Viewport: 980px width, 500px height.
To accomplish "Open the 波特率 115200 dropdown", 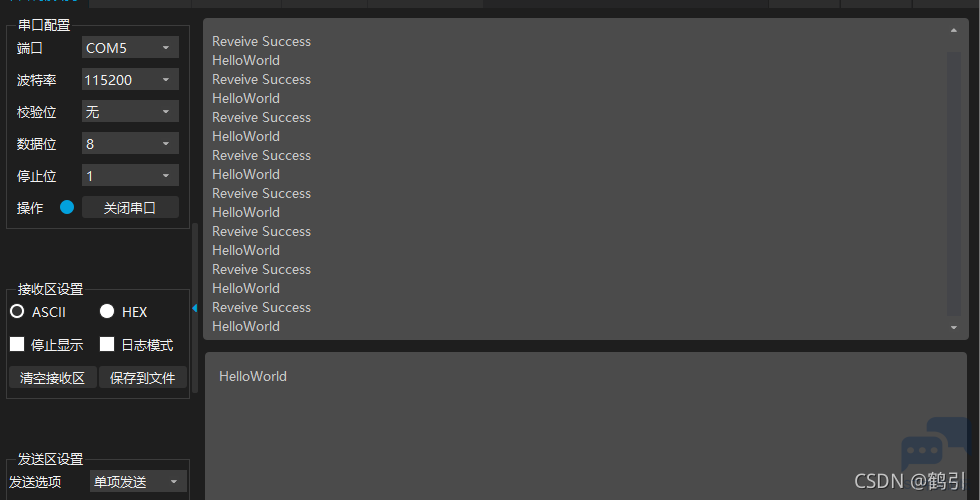I will pos(130,79).
